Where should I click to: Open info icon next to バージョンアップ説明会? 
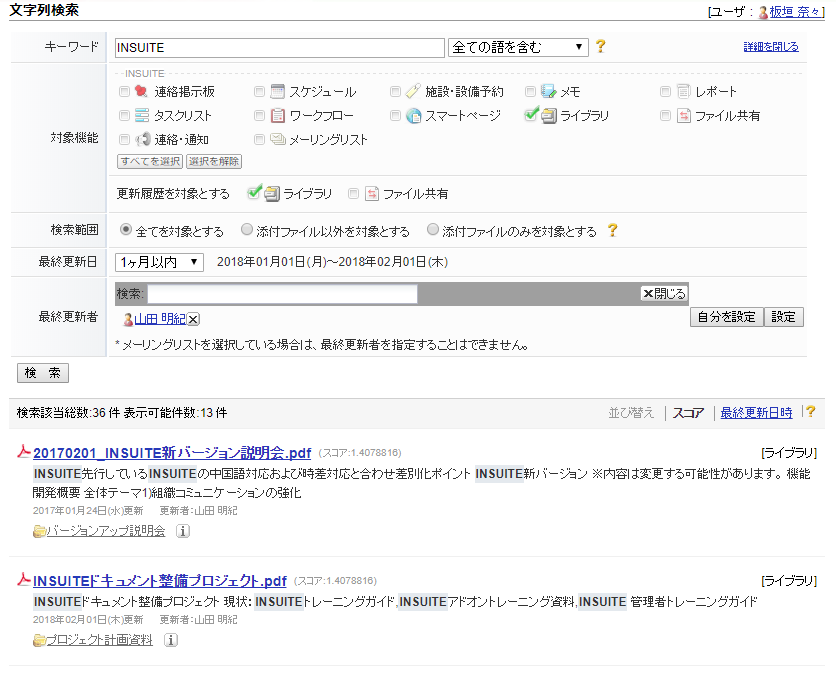click(183, 531)
